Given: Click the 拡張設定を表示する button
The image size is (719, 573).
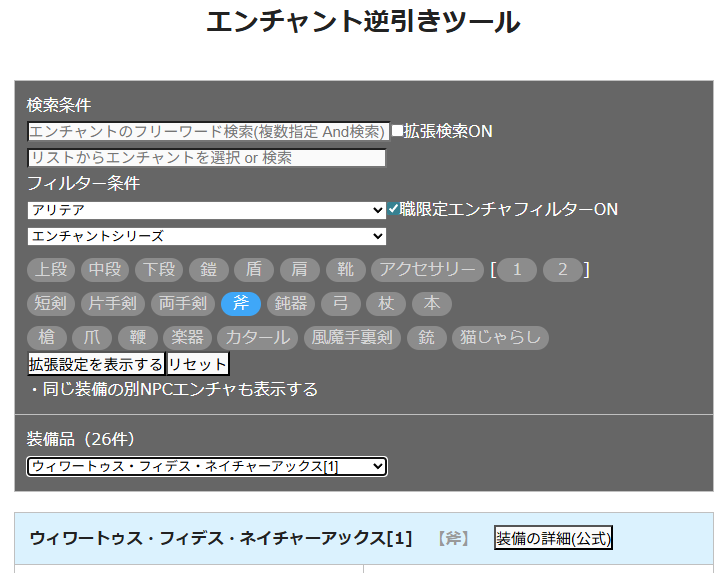Looking at the screenshot, I should click(96, 364).
